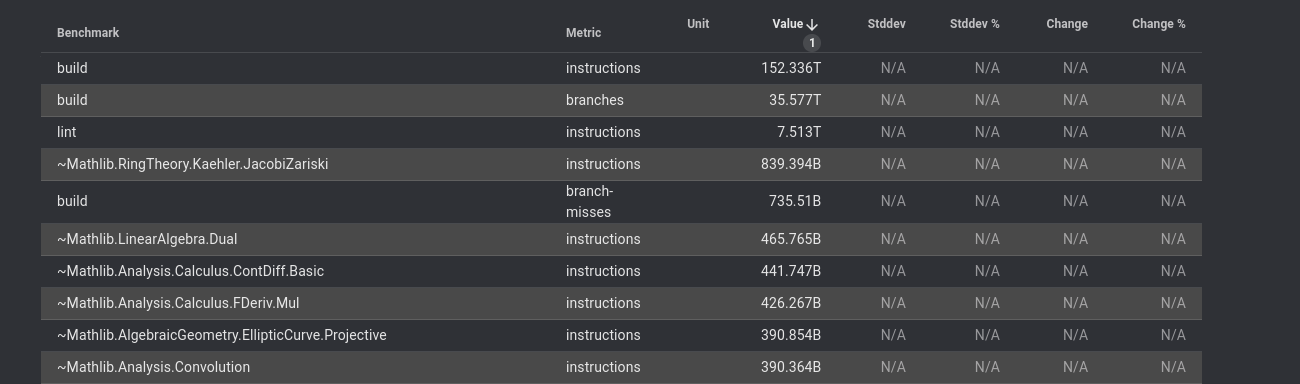Click the build benchmark in the branch-misses row
The height and width of the screenshot is (384, 1300).
pyautogui.click(x=72, y=201)
